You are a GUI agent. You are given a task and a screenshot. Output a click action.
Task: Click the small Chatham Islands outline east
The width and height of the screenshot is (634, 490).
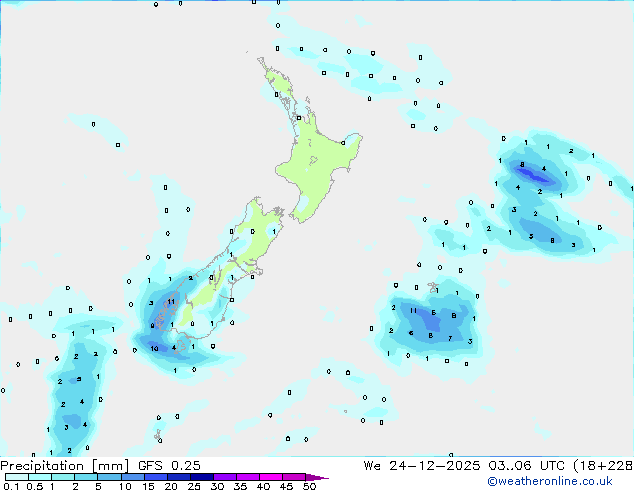click(x=433, y=287)
